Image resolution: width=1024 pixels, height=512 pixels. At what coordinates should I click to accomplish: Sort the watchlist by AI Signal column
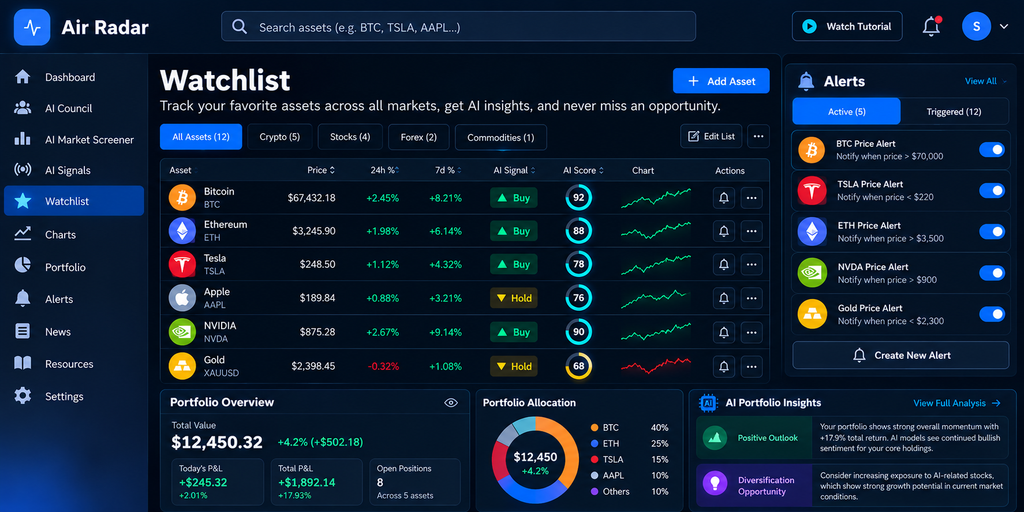(x=515, y=170)
